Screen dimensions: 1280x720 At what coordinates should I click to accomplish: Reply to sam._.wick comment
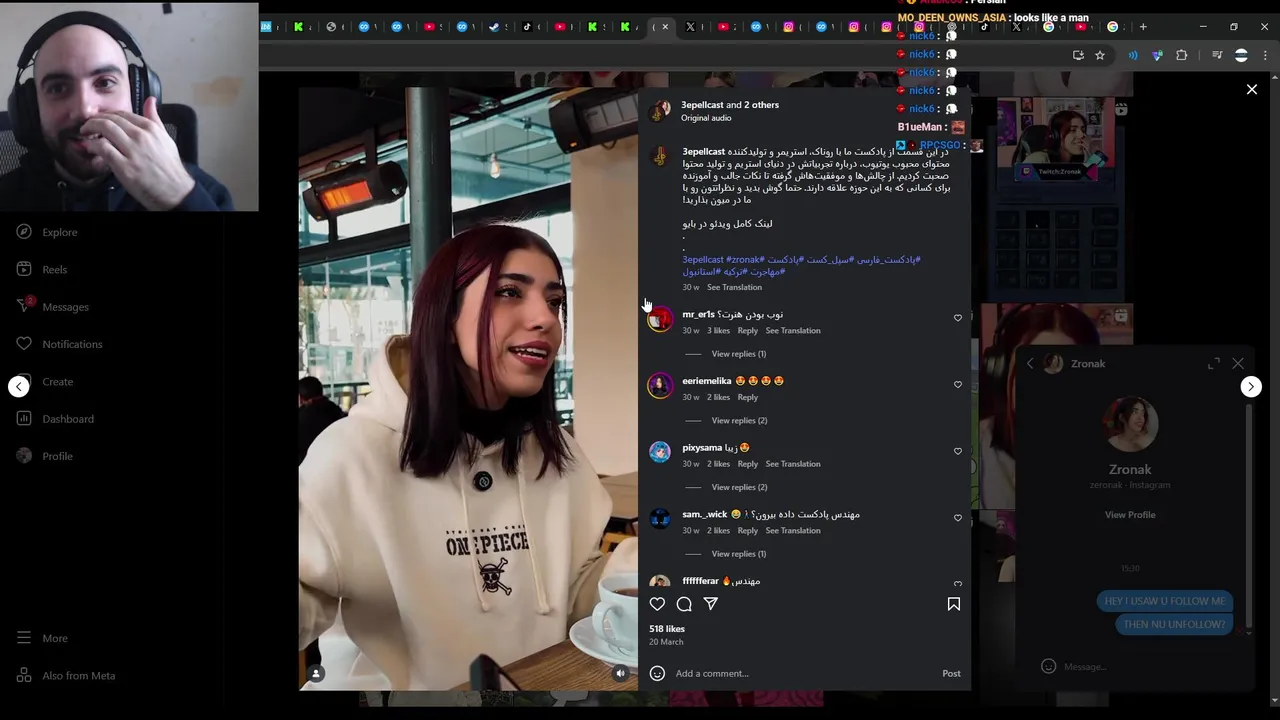(748, 531)
